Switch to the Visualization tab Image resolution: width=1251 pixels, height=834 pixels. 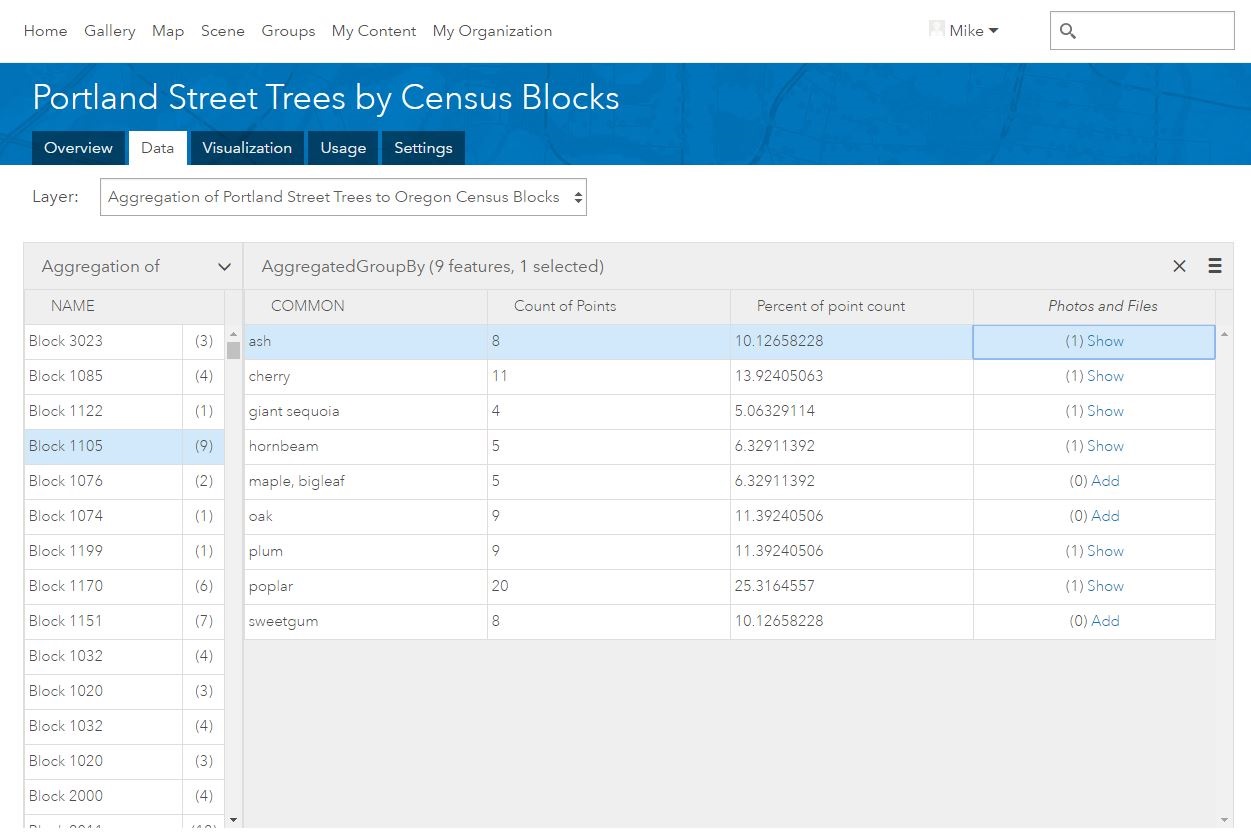pos(247,148)
